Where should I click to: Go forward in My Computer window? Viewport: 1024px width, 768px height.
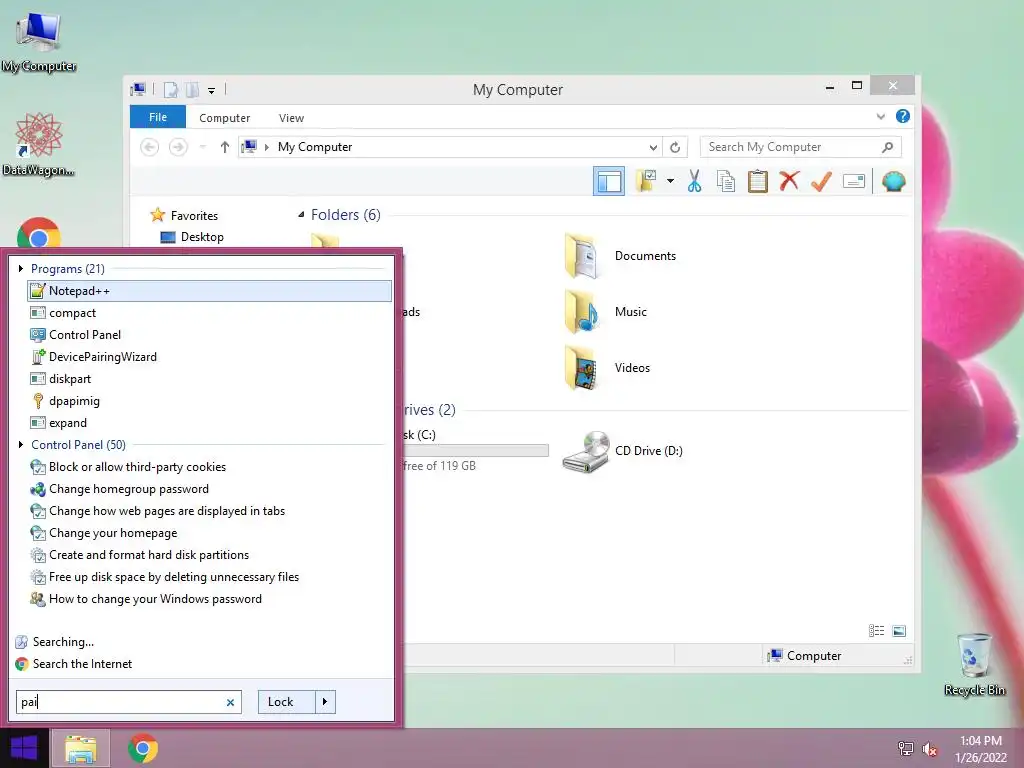pos(178,147)
